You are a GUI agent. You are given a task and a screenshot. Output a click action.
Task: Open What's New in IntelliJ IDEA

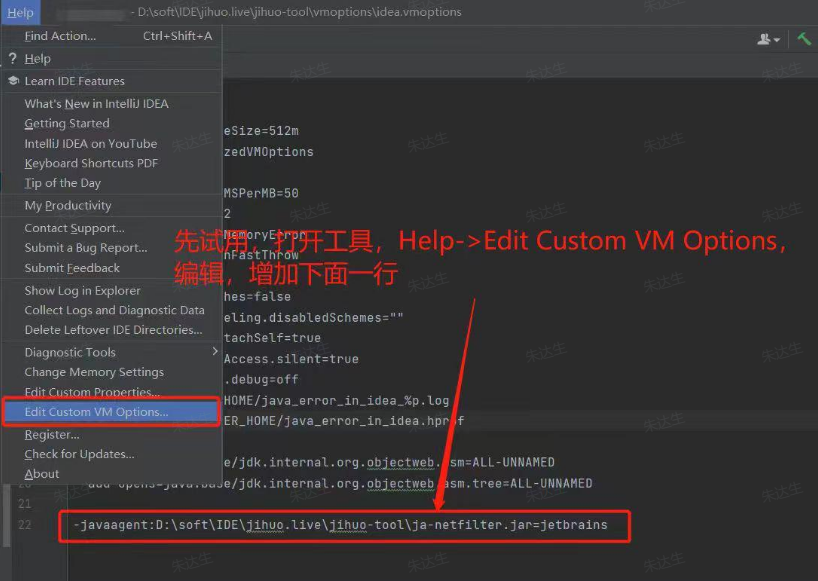tap(112, 104)
